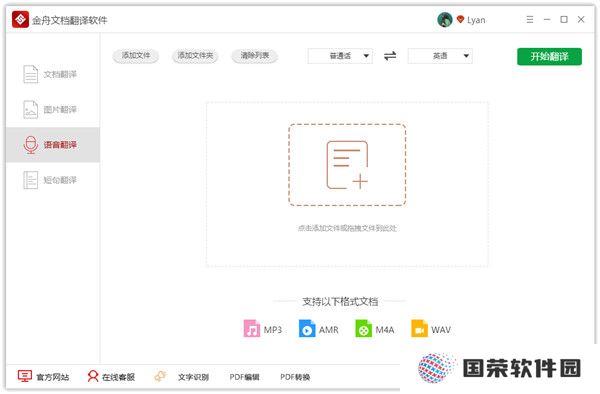Click the document icon beside 文档翻译
Image resolution: width=600 pixels, height=394 pixels.
[x=31, y=74]
